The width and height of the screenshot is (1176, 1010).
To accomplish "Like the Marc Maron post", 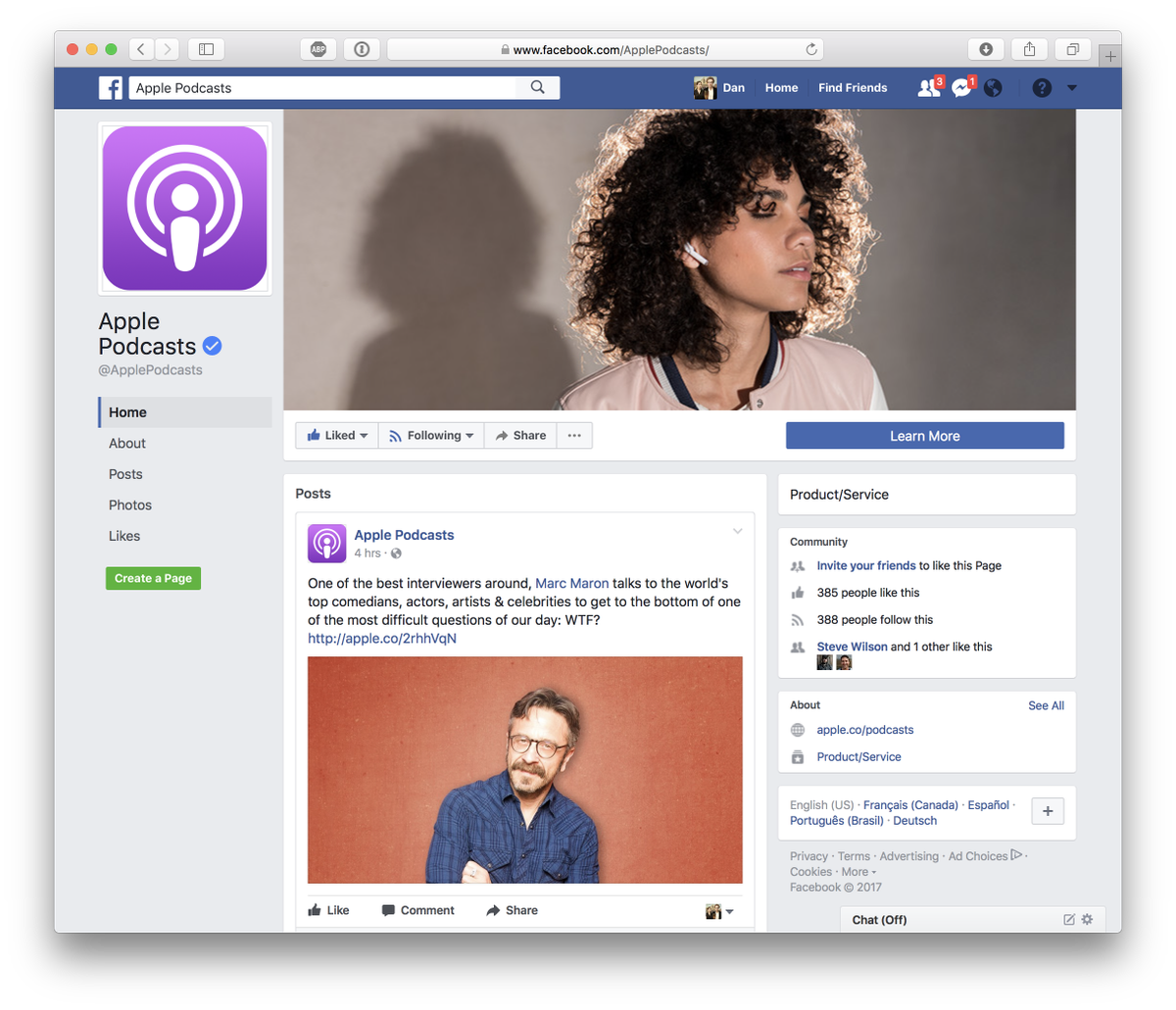I will pos(328,910).
